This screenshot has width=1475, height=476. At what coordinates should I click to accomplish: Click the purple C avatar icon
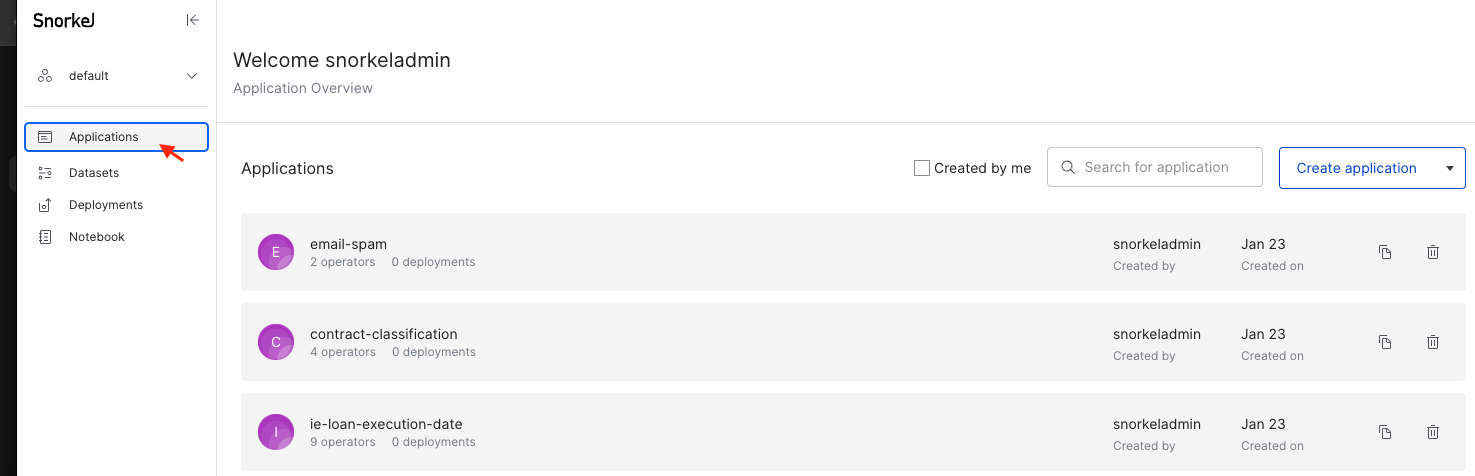coord(276,342)
